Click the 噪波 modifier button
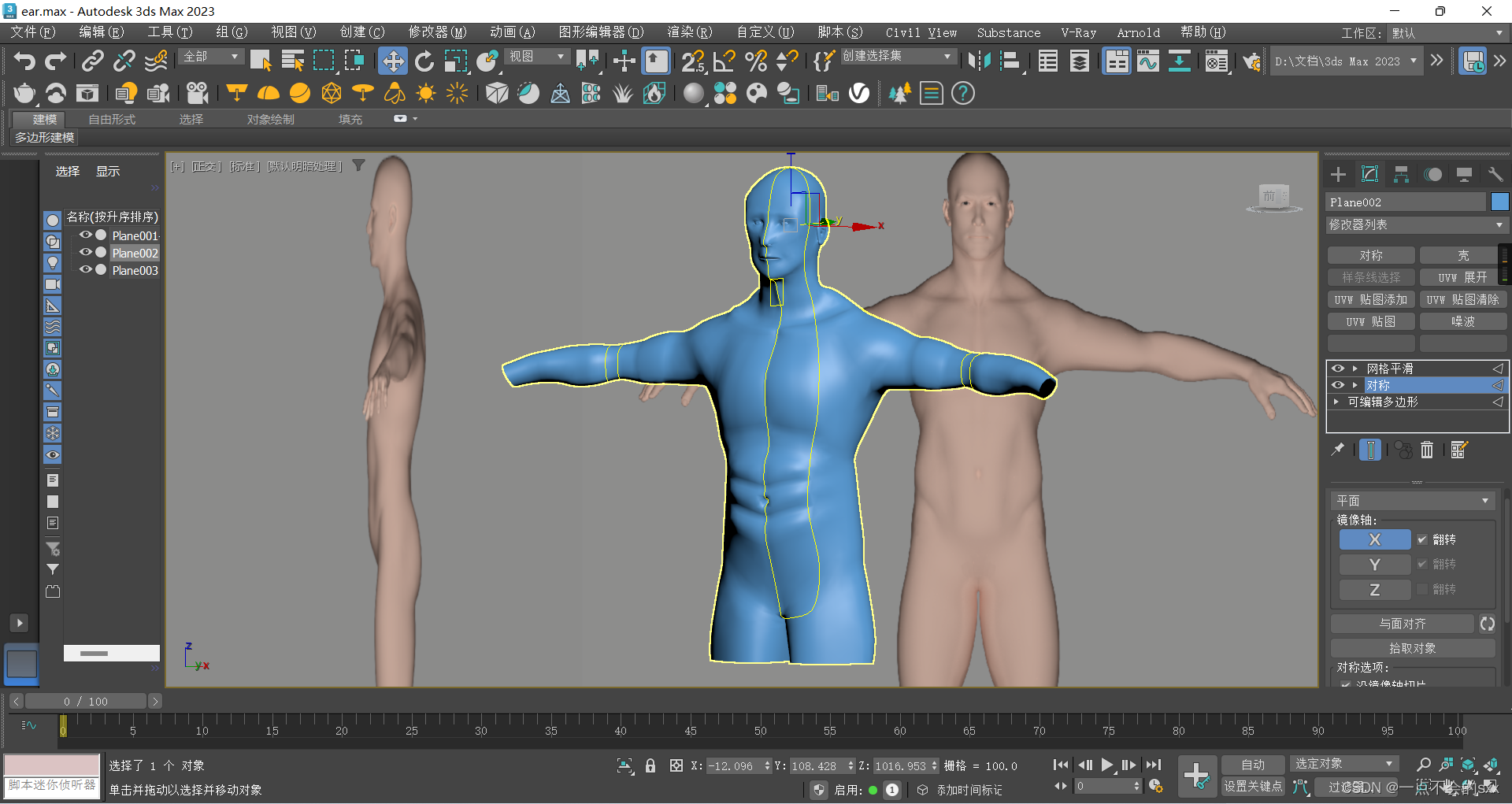 (1462, 321)
